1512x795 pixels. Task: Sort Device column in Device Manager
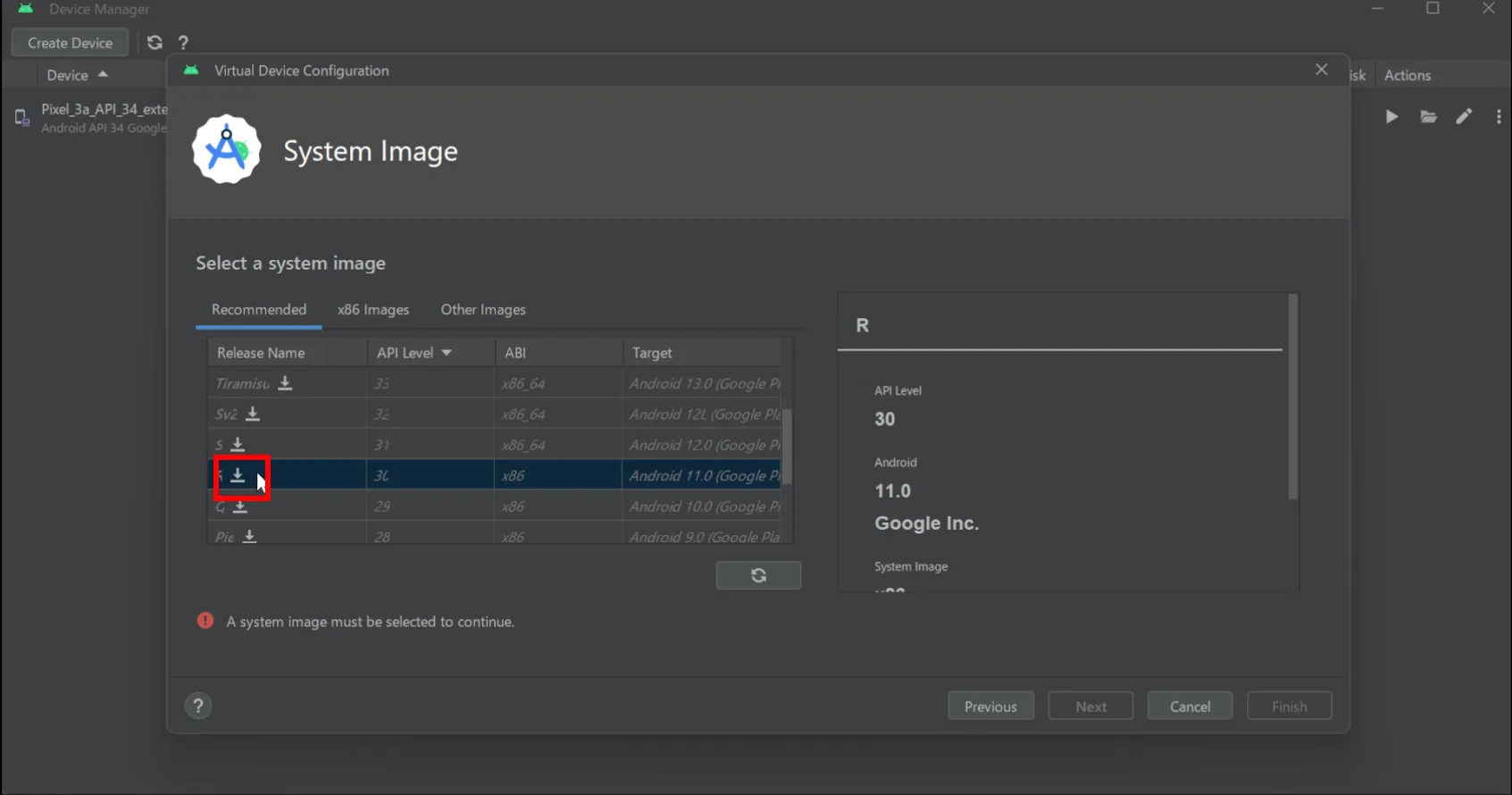(77, 75)
